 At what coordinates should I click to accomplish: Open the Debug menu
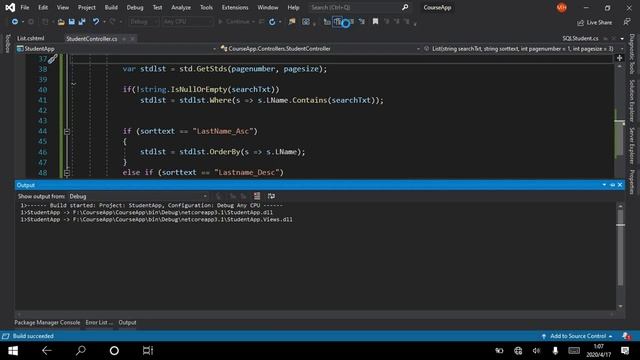[135, 7]
